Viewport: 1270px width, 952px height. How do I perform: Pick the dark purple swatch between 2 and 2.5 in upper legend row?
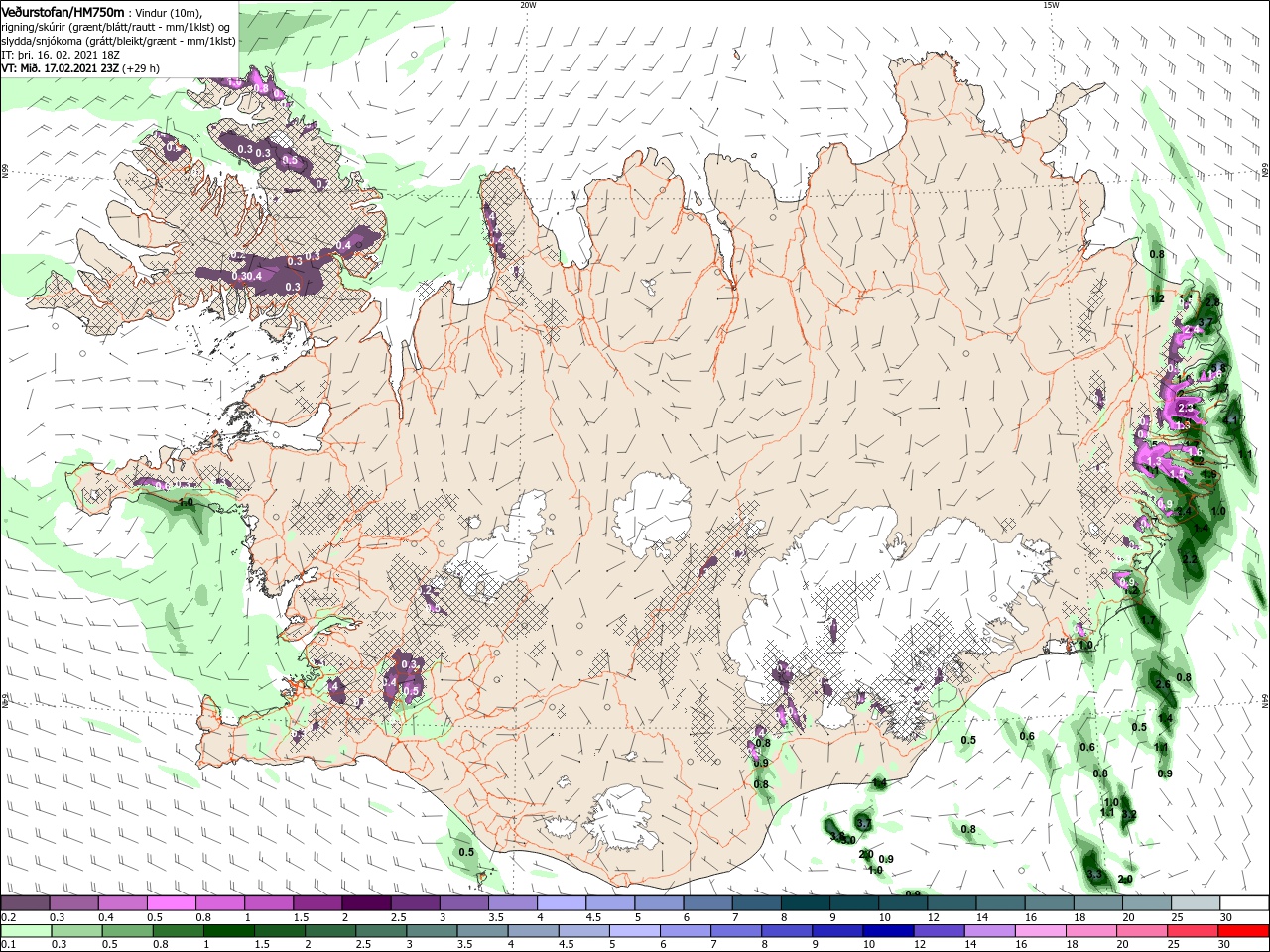pos(366,903)
